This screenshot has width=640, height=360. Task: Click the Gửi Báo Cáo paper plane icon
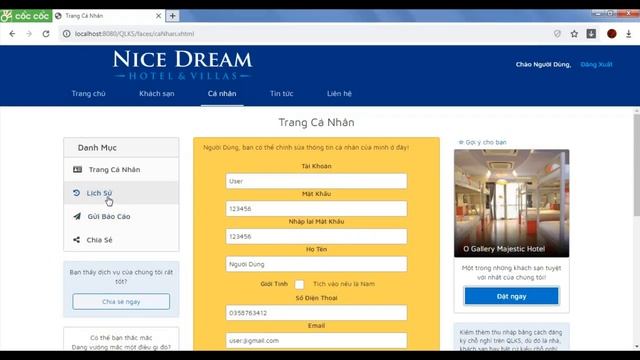tap(77, 216)
